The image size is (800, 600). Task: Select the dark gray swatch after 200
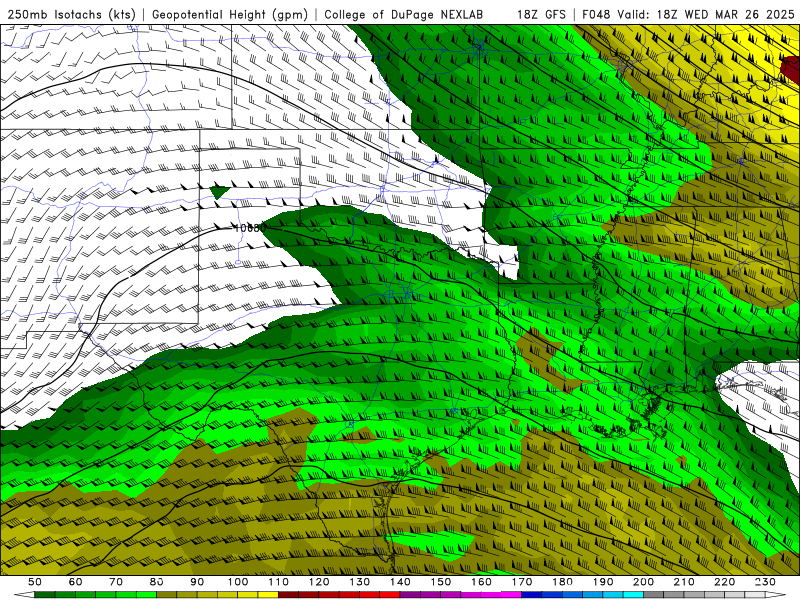(654, 595)
